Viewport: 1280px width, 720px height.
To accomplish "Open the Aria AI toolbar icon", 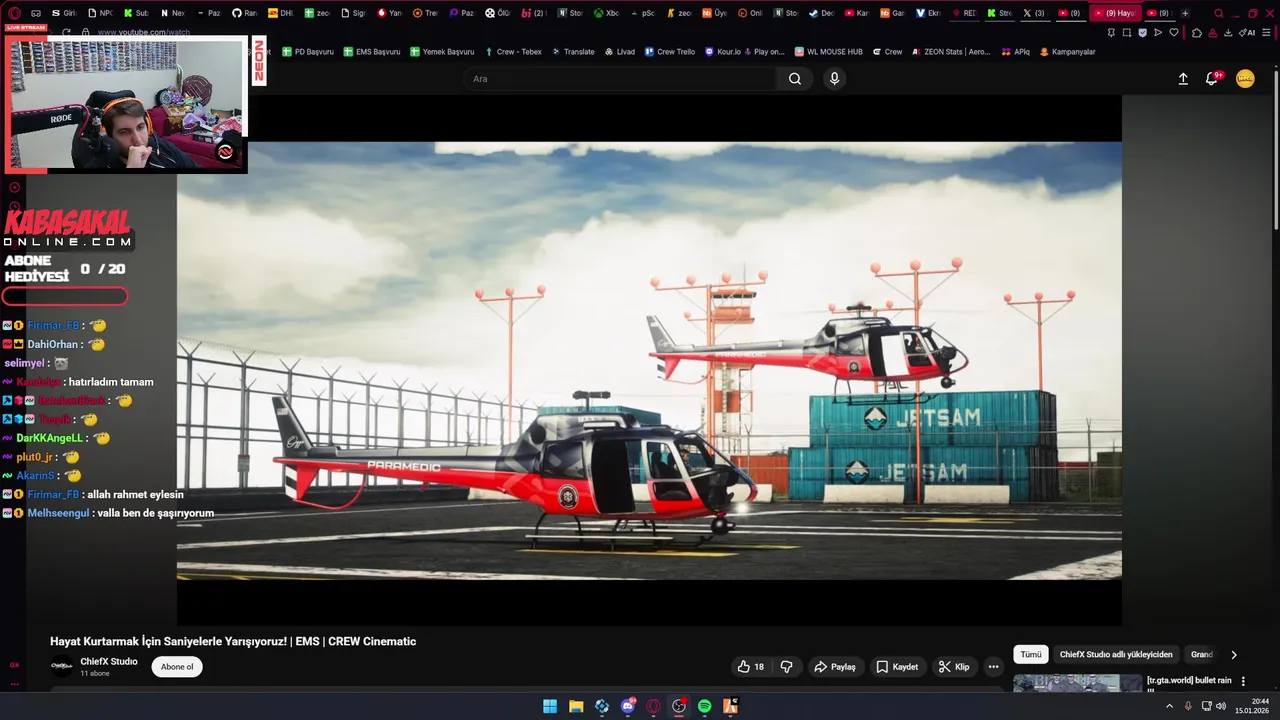I will [1248, 33].
